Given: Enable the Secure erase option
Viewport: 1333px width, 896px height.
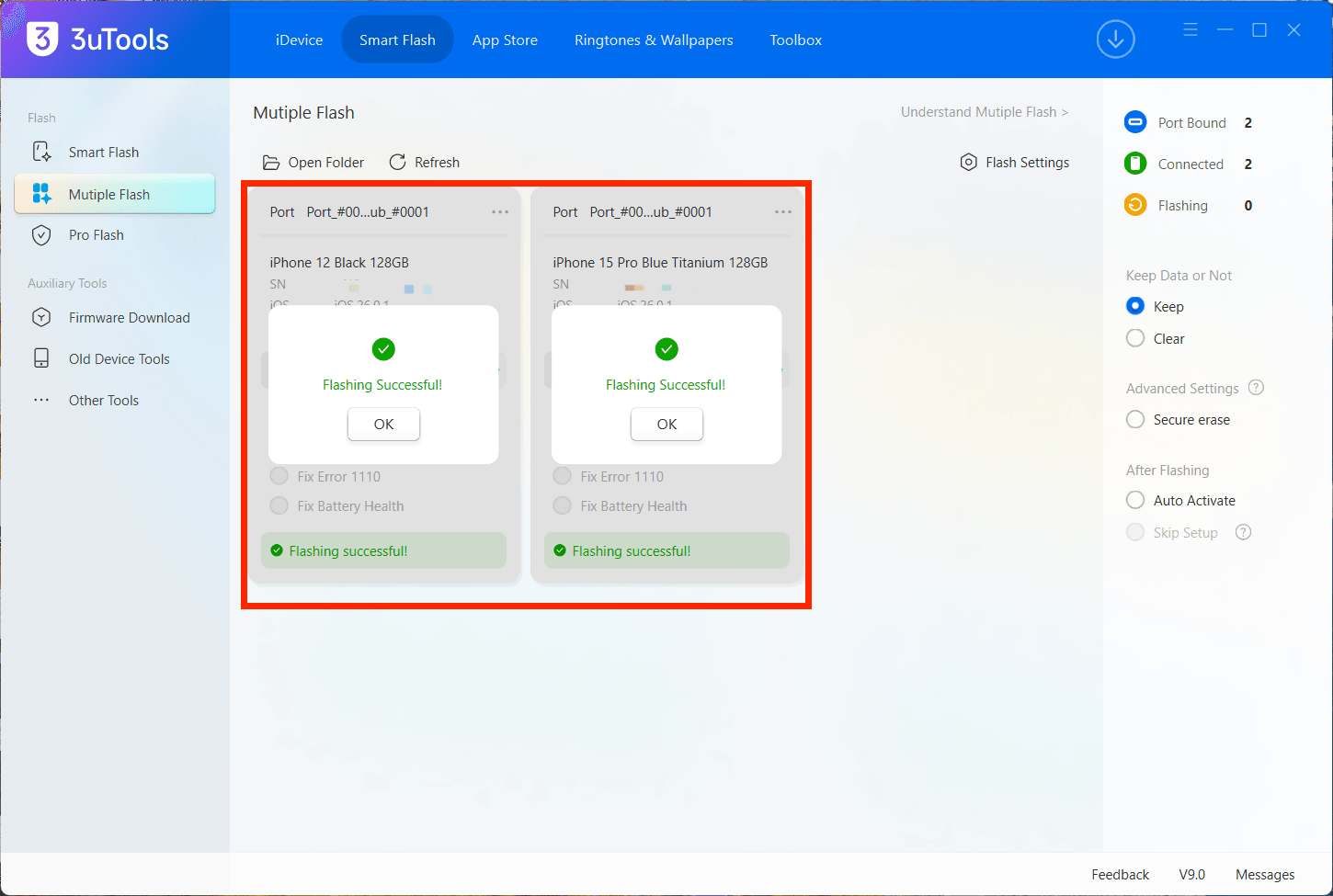Looking at the screenshot, I should coord(1134,419).
